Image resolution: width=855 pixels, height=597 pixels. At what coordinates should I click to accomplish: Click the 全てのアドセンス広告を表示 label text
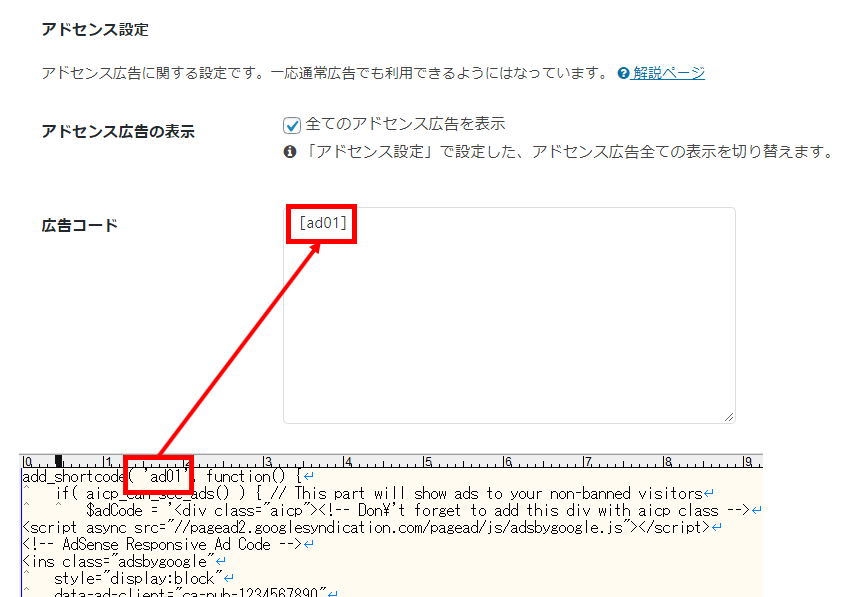(405, 124)
